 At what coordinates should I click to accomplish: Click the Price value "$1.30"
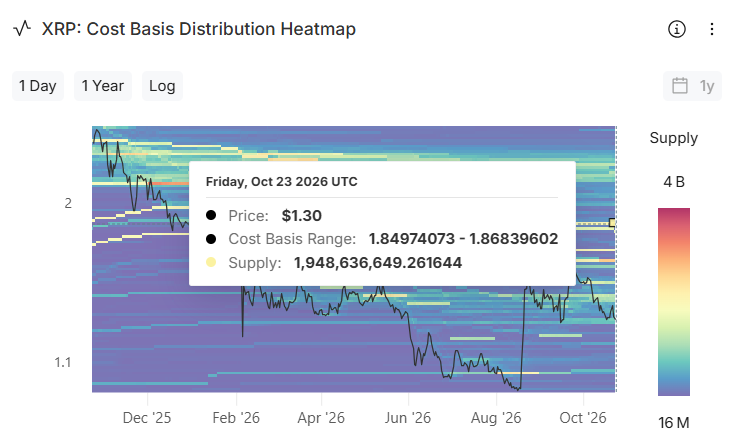click(x=301, y=215)
